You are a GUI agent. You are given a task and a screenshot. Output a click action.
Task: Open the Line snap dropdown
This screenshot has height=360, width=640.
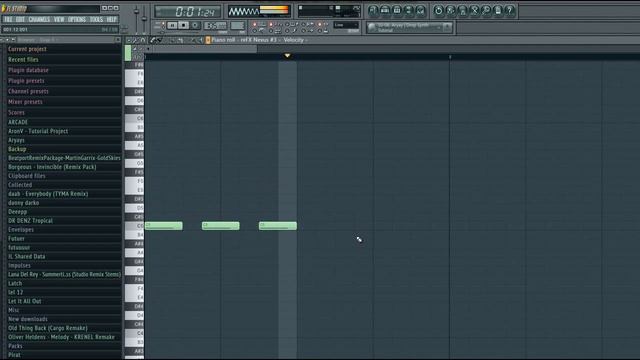coord(346,25)
